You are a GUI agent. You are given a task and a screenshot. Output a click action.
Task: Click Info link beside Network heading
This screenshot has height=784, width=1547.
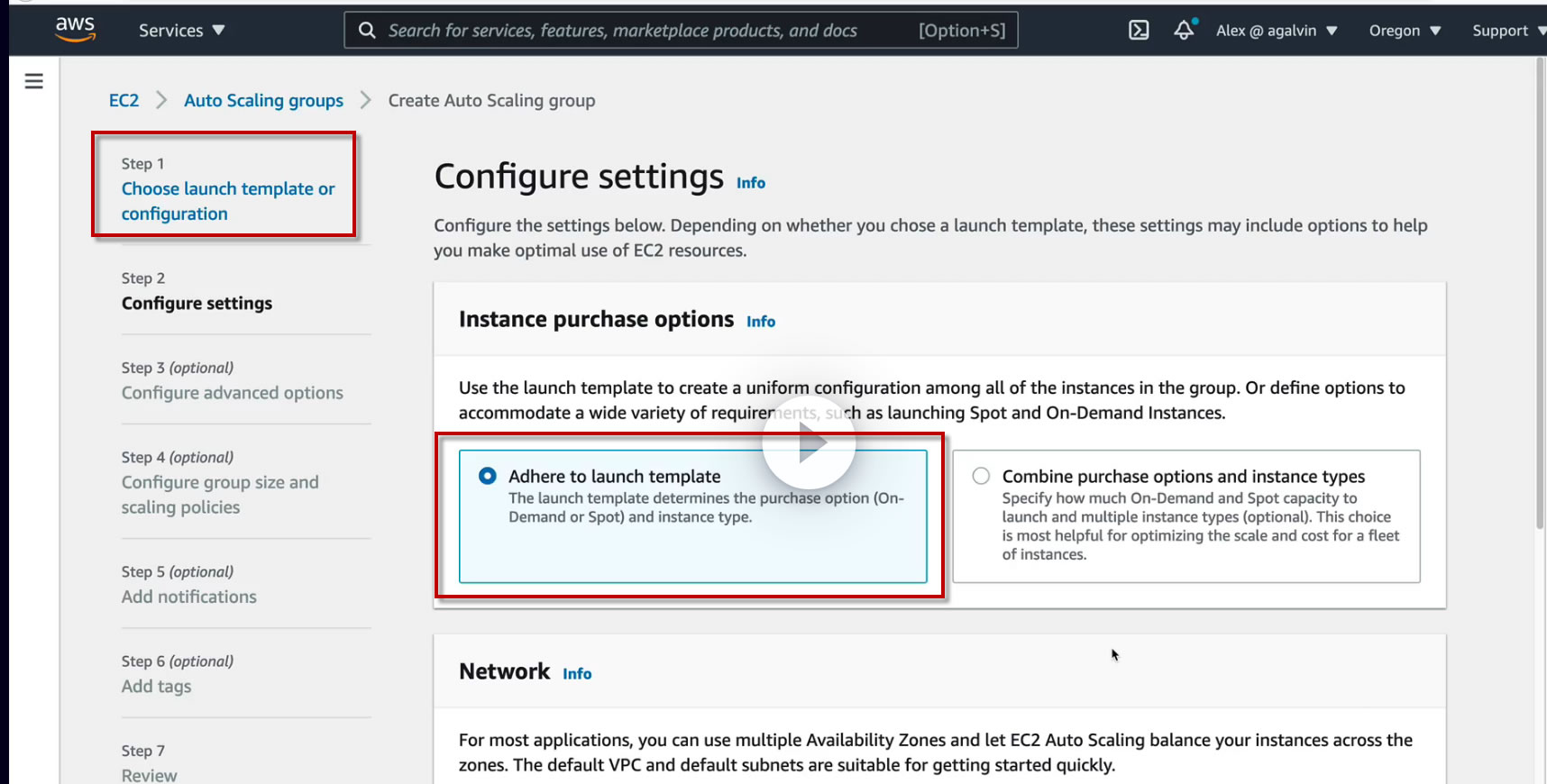[x=577, y=674]
